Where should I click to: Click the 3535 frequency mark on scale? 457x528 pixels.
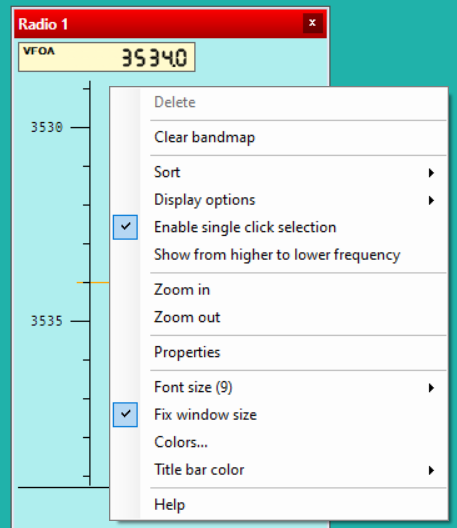click(x=47, y=321)
